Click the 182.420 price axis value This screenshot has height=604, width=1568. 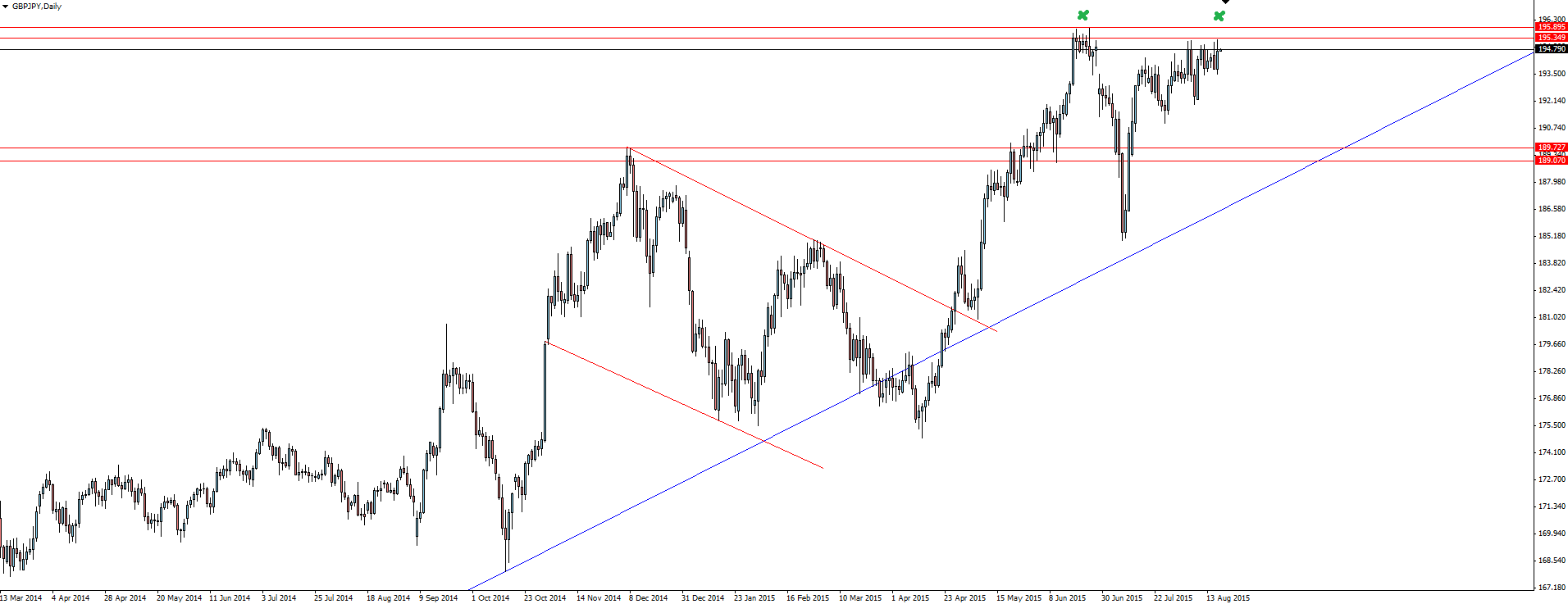point(1551,290)
